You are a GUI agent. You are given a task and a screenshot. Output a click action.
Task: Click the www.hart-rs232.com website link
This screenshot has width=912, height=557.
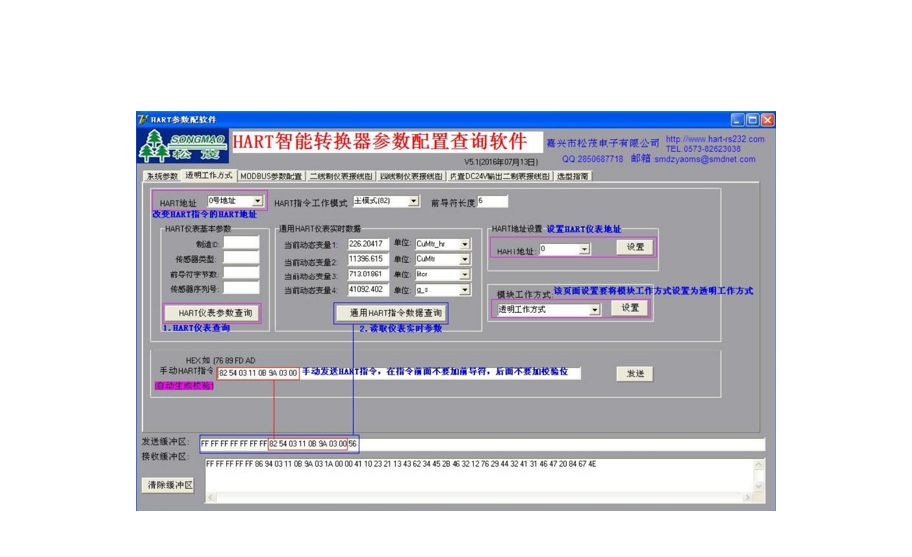[x=714, y=139]
